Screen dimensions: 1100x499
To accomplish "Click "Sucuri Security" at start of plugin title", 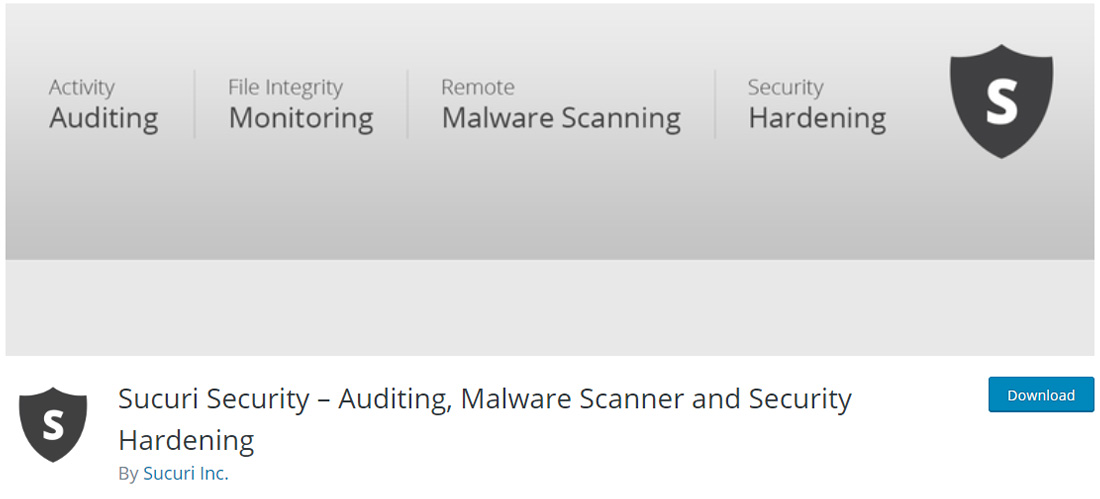I will pyautogui.click(x=214, y=399).
